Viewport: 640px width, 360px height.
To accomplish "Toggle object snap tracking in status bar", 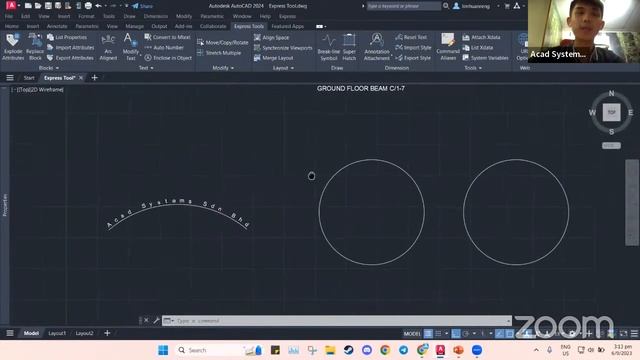I will pos(500,333).
